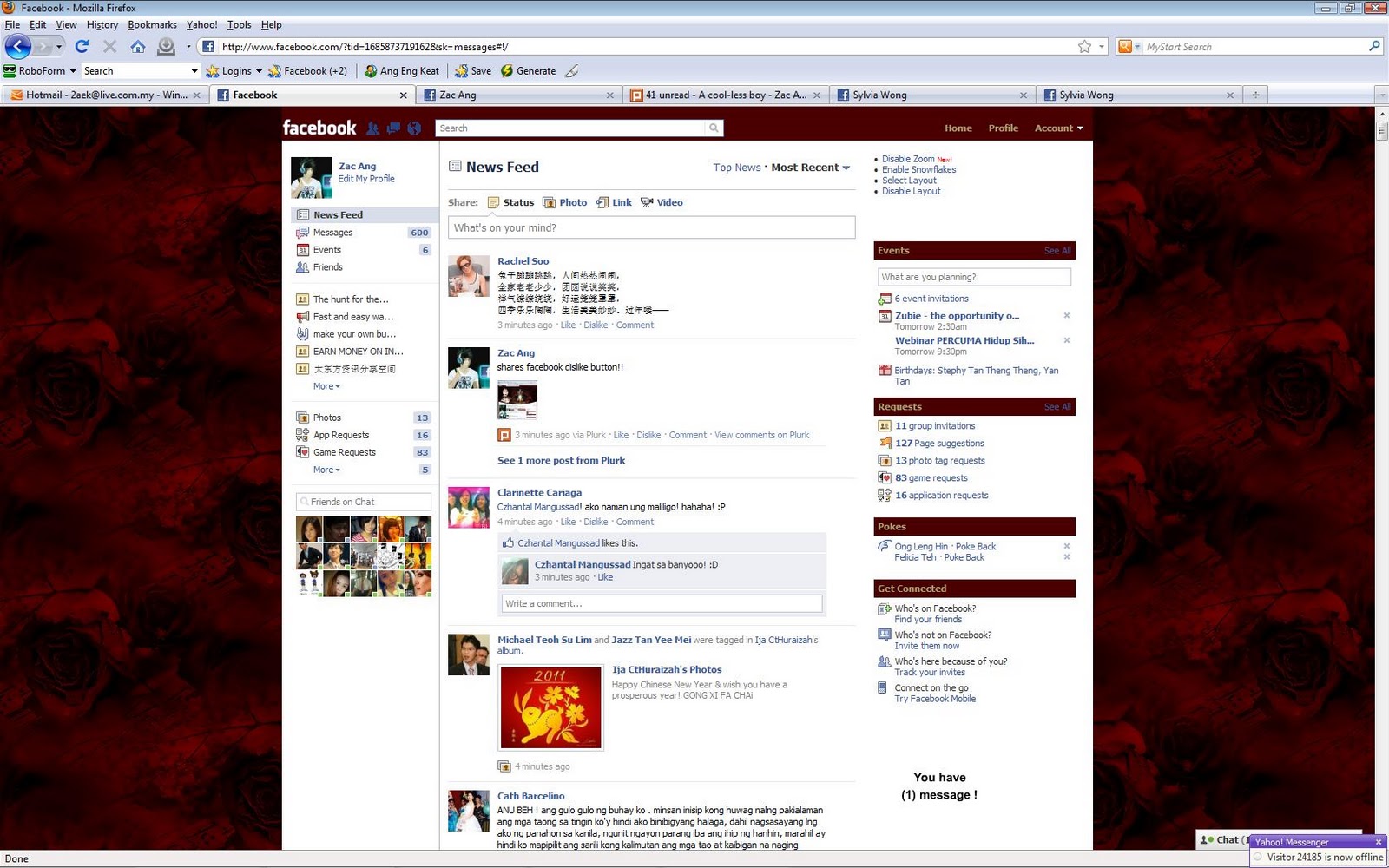Click See 1 more post from Plurk
Screen dimensions: 1389x868
pyautogui.click(x=561, y=461)
